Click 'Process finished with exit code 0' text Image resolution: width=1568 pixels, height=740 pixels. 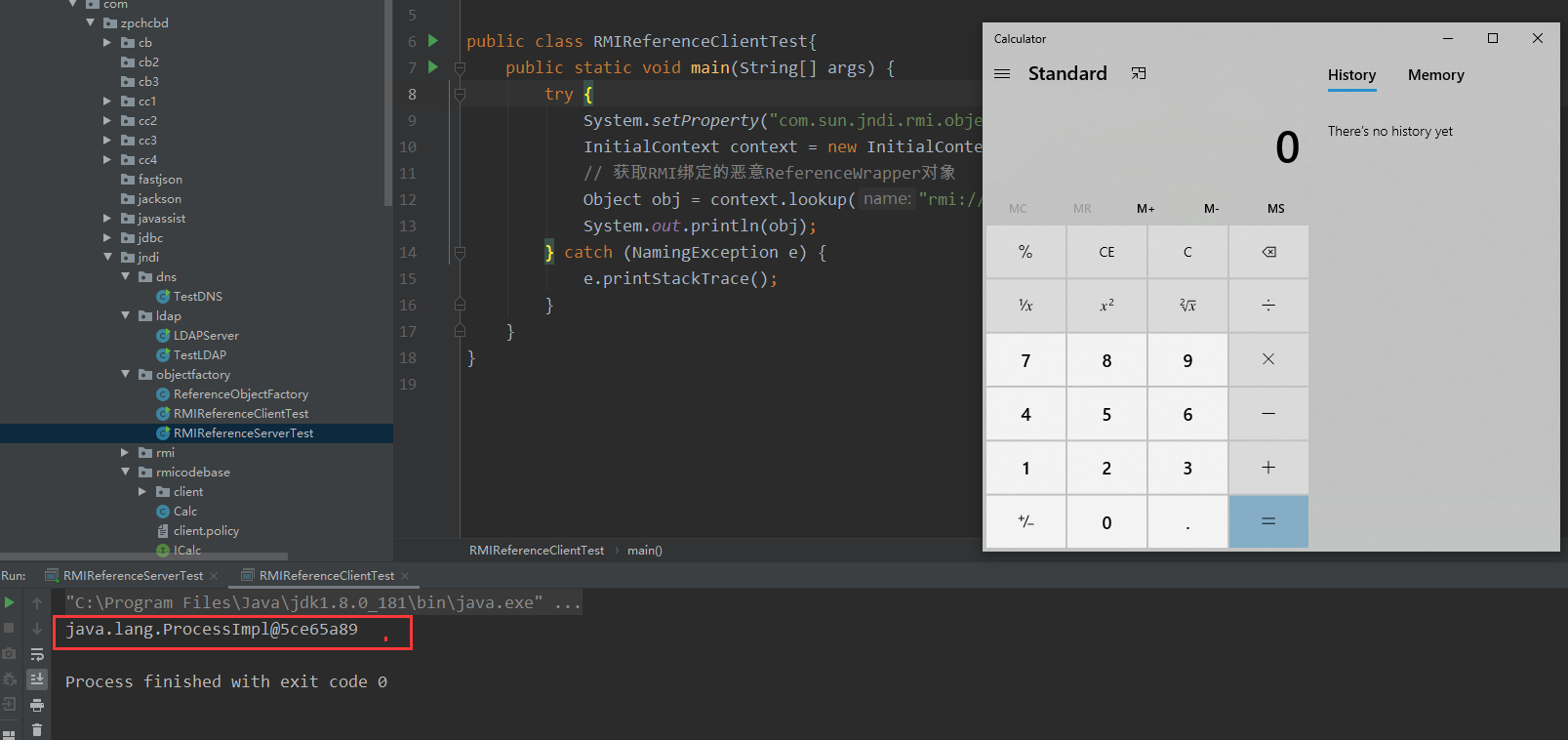point(226,681)
